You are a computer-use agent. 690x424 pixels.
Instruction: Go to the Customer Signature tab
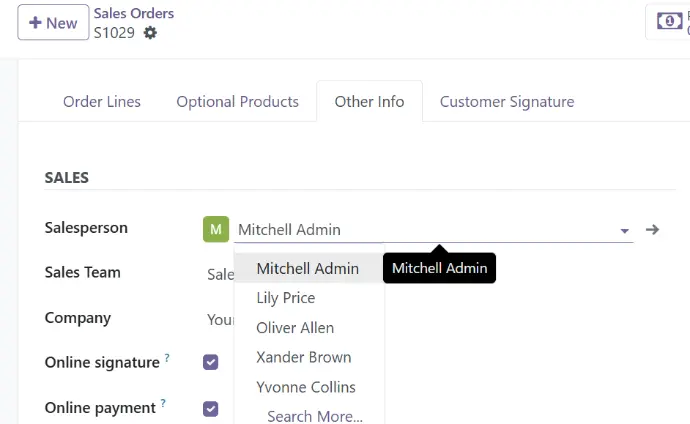coord(507,102)
